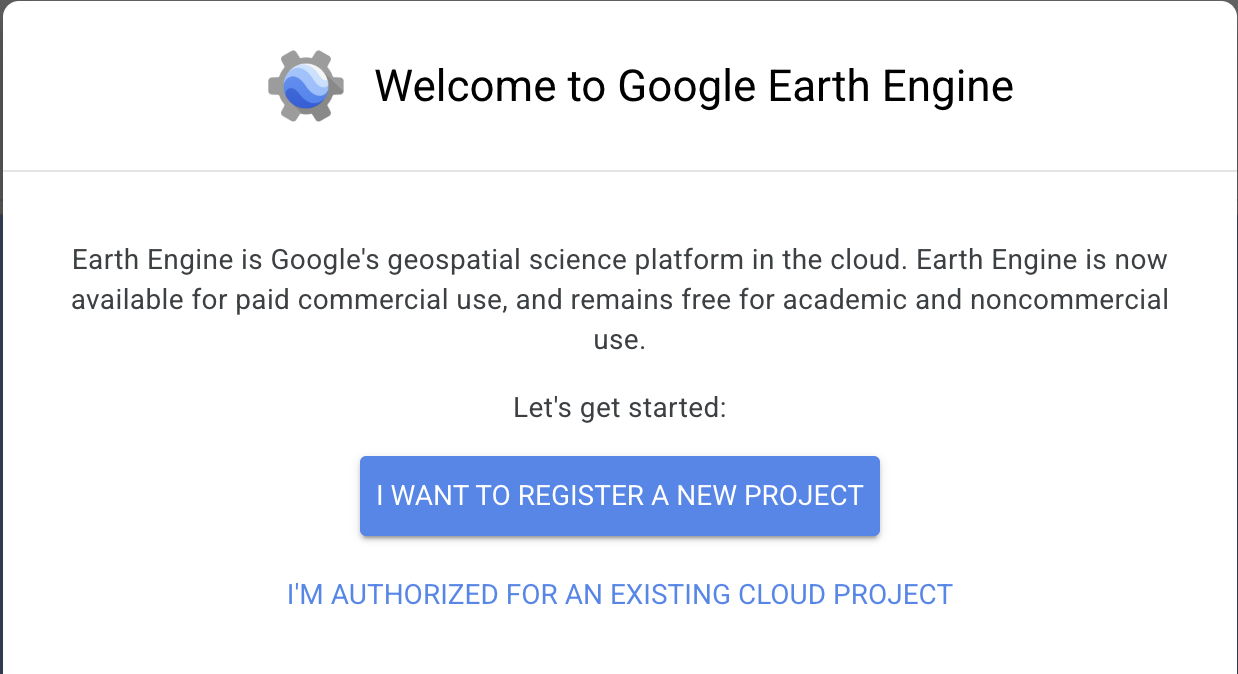Click the Welcome to Google Earth Engine heading

[x=693, y=86]
